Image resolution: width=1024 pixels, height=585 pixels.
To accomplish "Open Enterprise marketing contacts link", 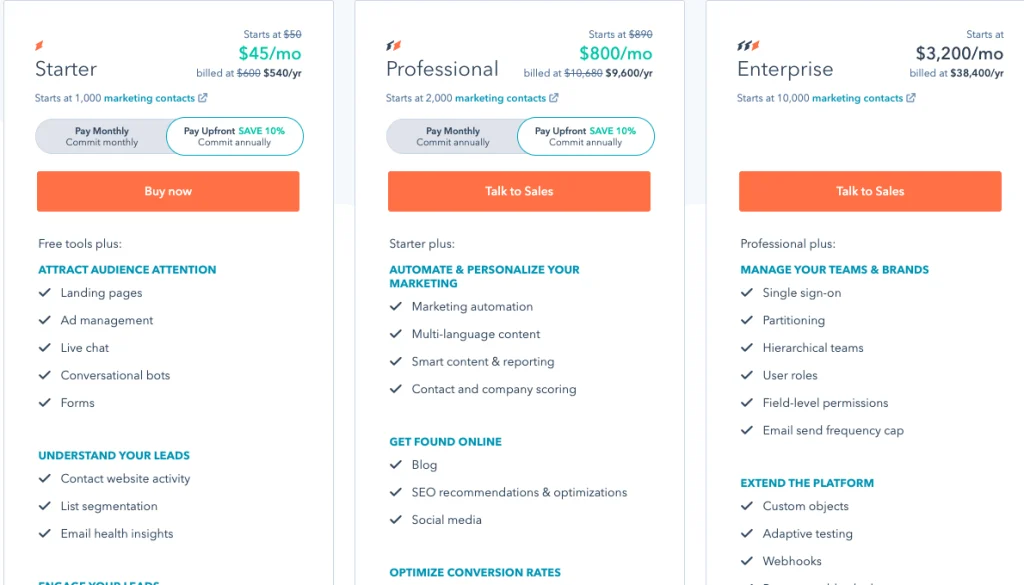I will [x=857, y=98].
